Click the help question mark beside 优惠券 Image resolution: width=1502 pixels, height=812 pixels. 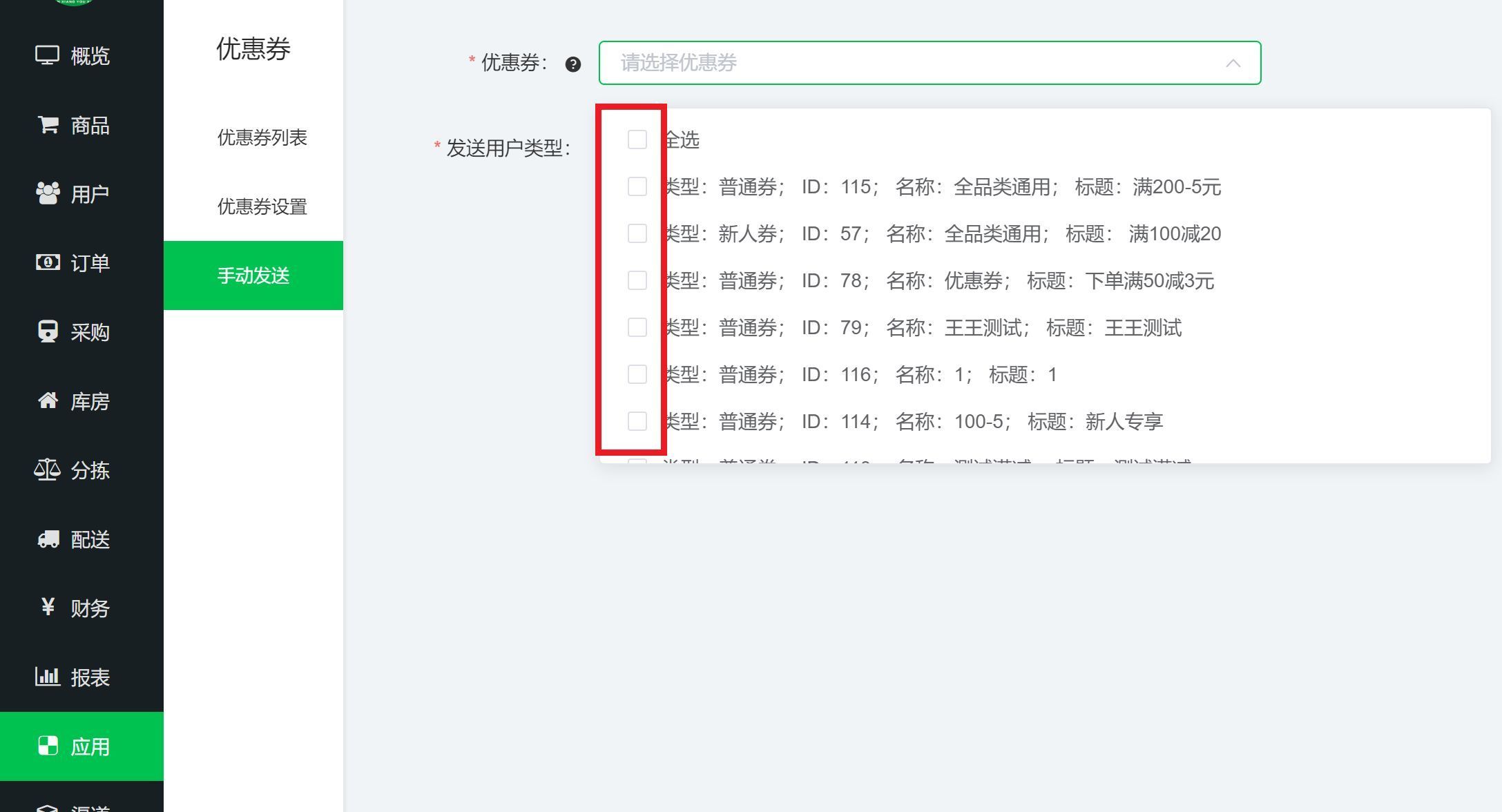pyautogui.click(x=572, y=64)
